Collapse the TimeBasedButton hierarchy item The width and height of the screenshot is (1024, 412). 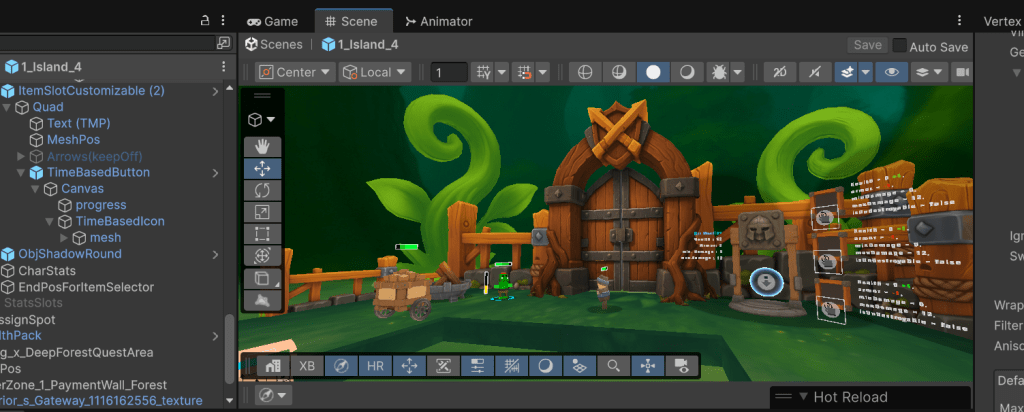23,173
